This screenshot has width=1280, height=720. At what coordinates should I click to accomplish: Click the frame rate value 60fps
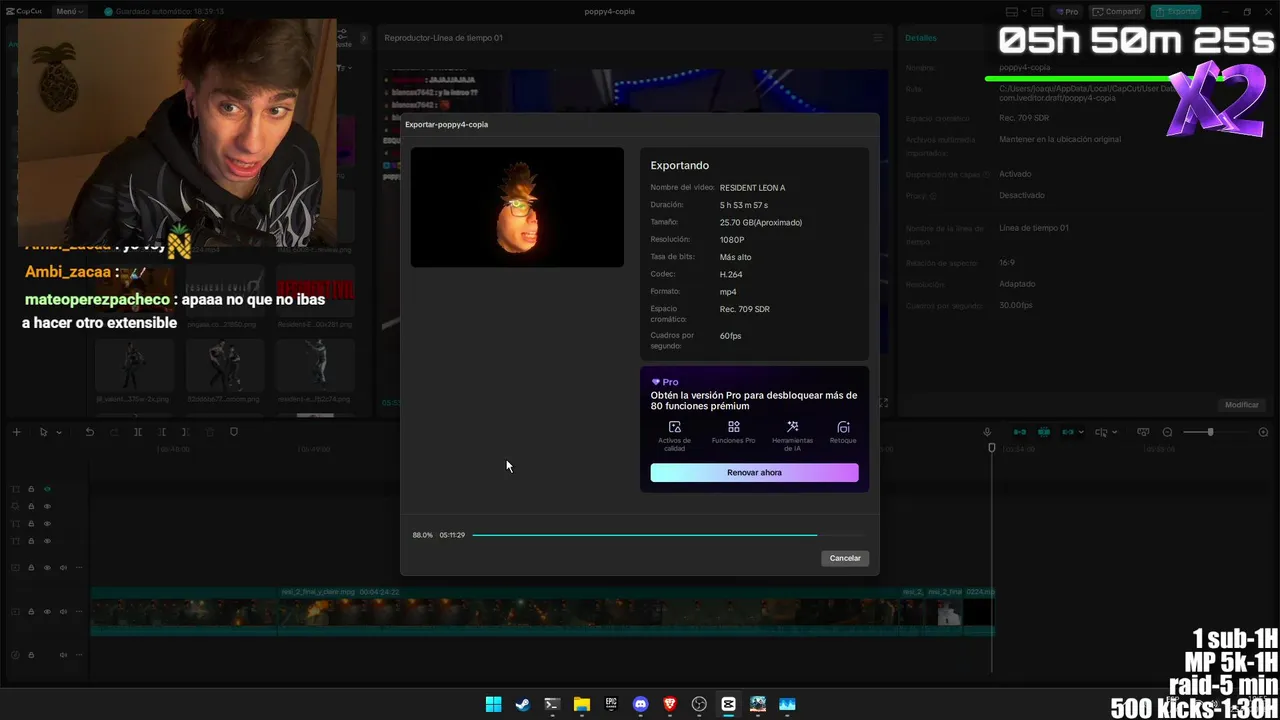tap(731, 336)
